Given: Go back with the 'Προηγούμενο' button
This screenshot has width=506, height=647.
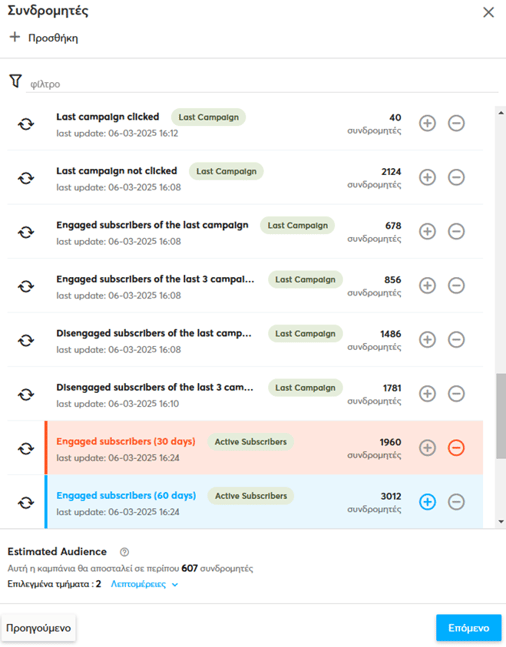Looking at the screenshot, I should 38,628.
